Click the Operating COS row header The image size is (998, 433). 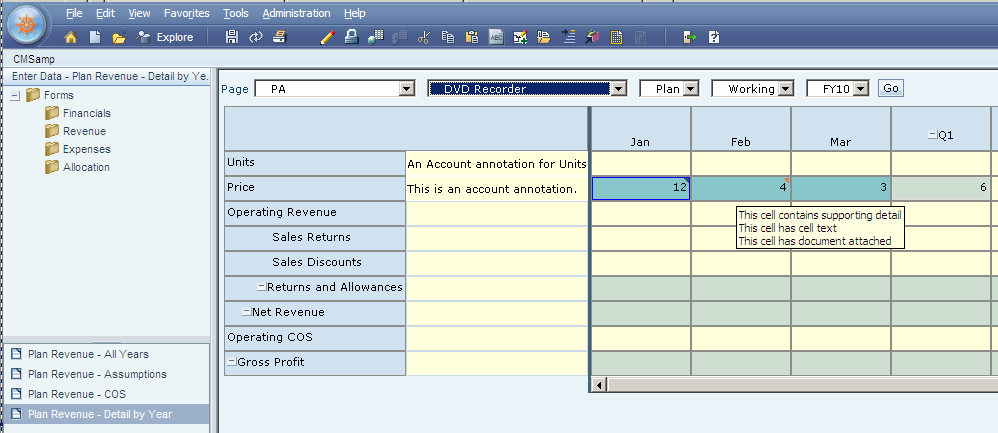315,337
